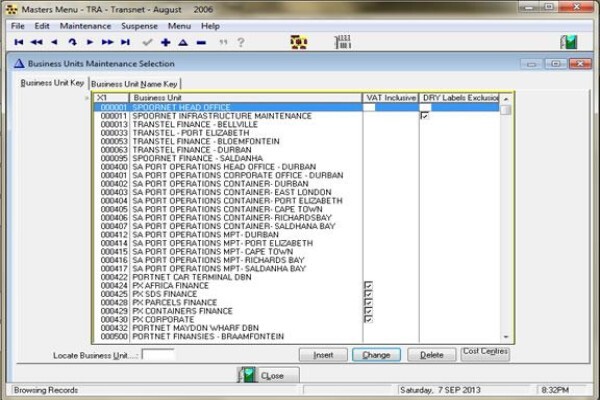The image size is (600, 400).
Task: Click the Insert button
Action: tap(323, 355)
